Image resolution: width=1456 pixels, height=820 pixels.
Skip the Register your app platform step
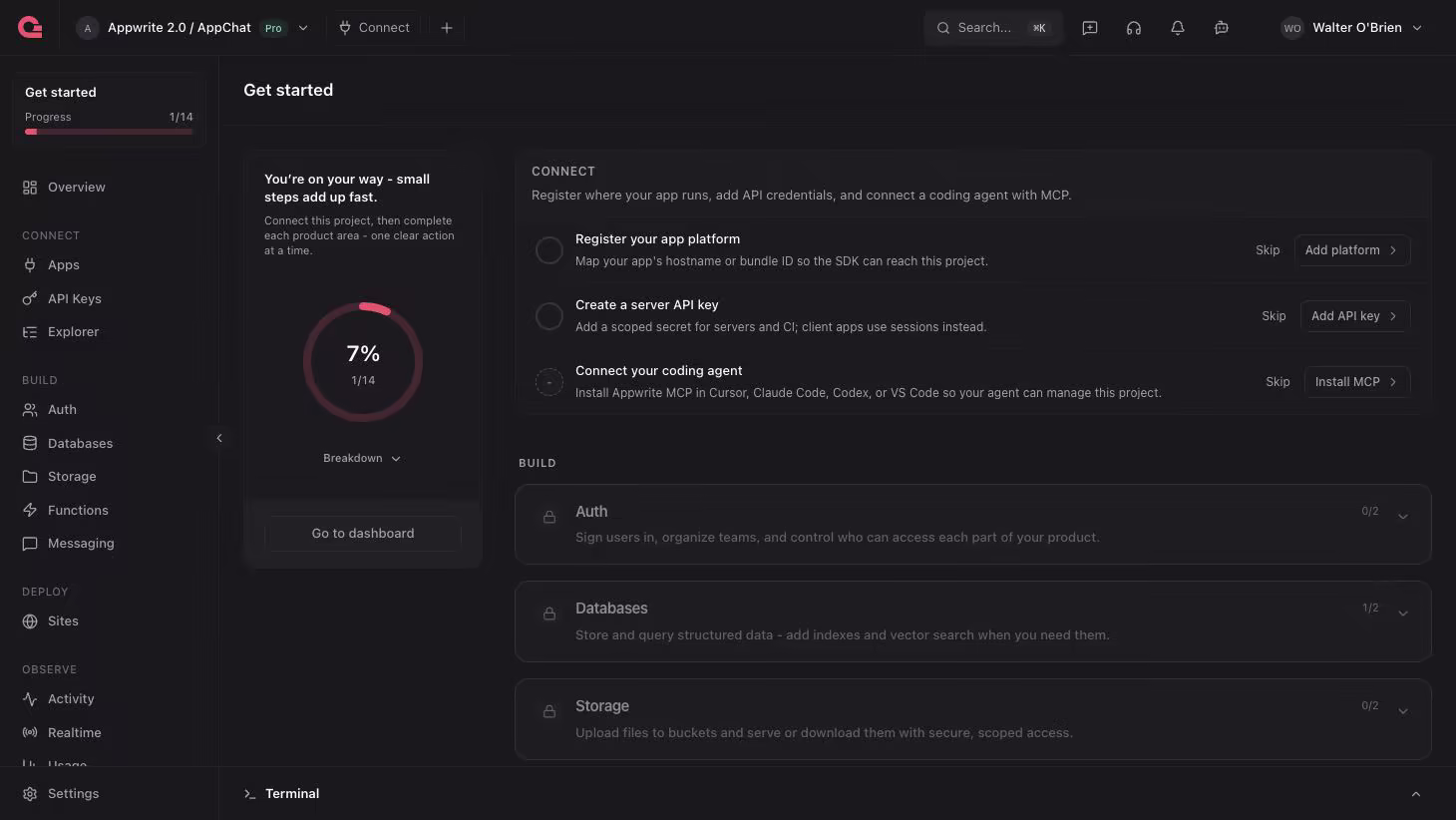point(1268,250)
